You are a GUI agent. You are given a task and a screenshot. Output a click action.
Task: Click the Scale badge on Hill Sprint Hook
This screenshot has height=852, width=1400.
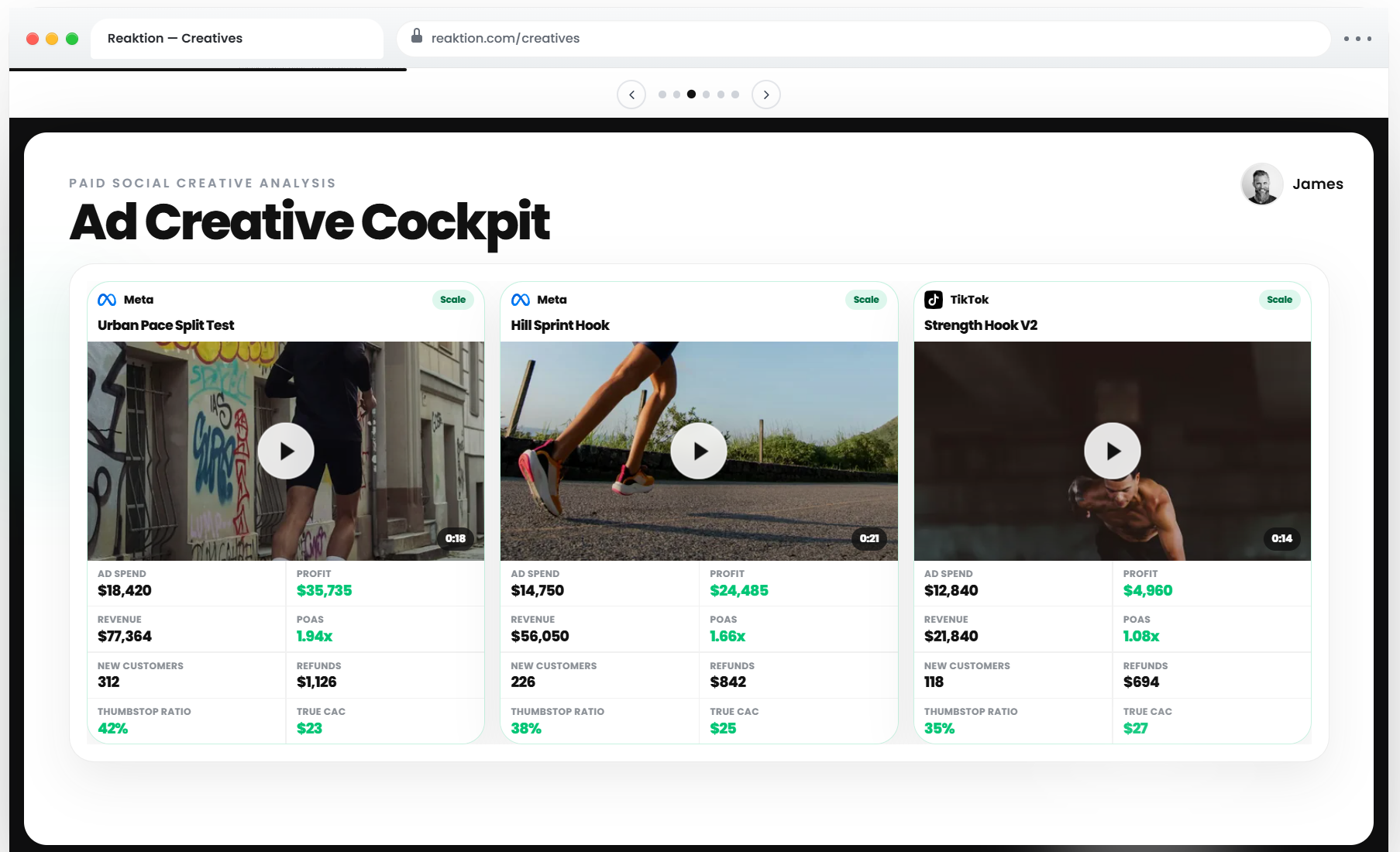(866, 300)
